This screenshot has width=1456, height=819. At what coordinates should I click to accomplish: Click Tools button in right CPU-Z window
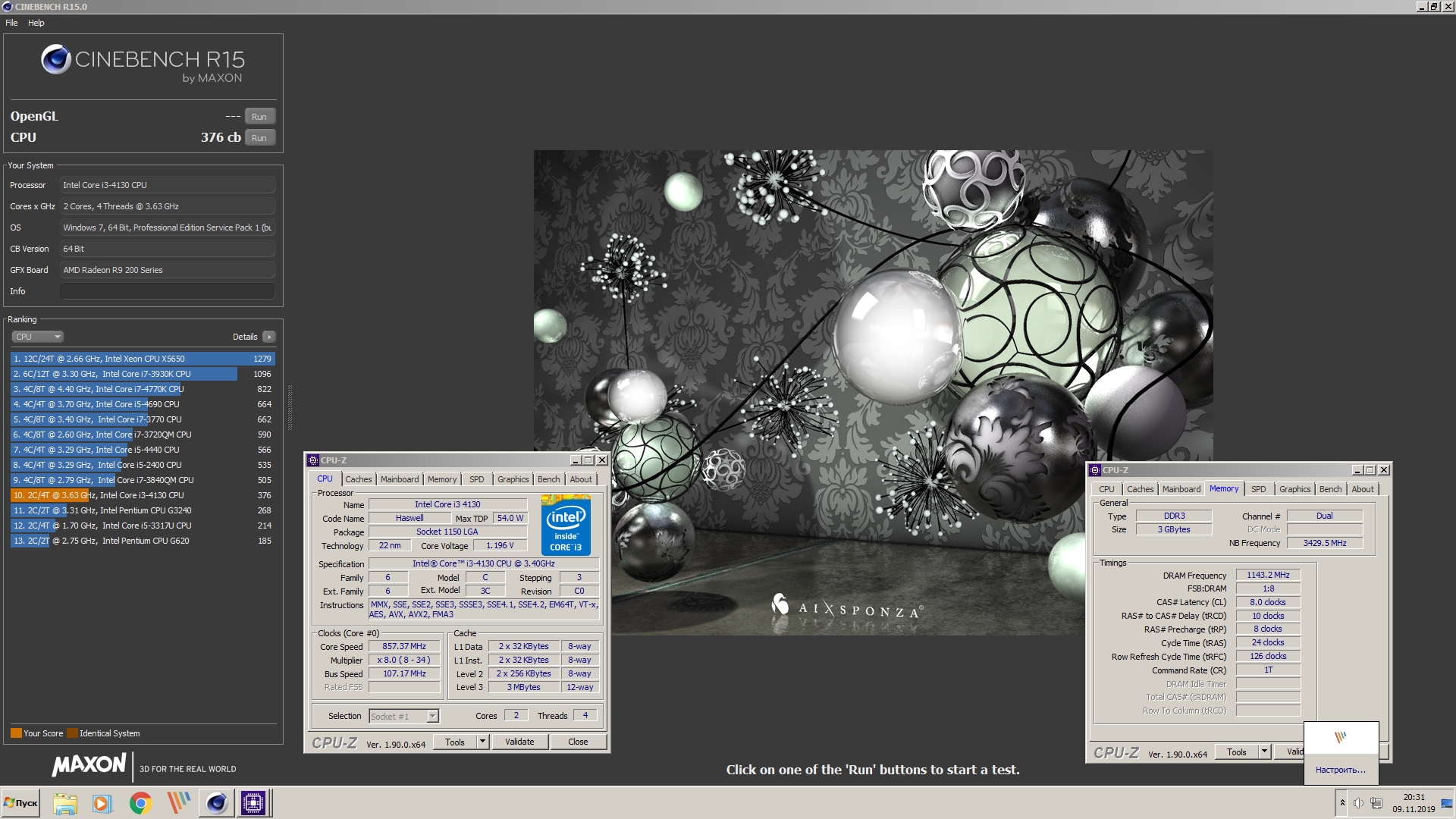tap(1237, 752)
